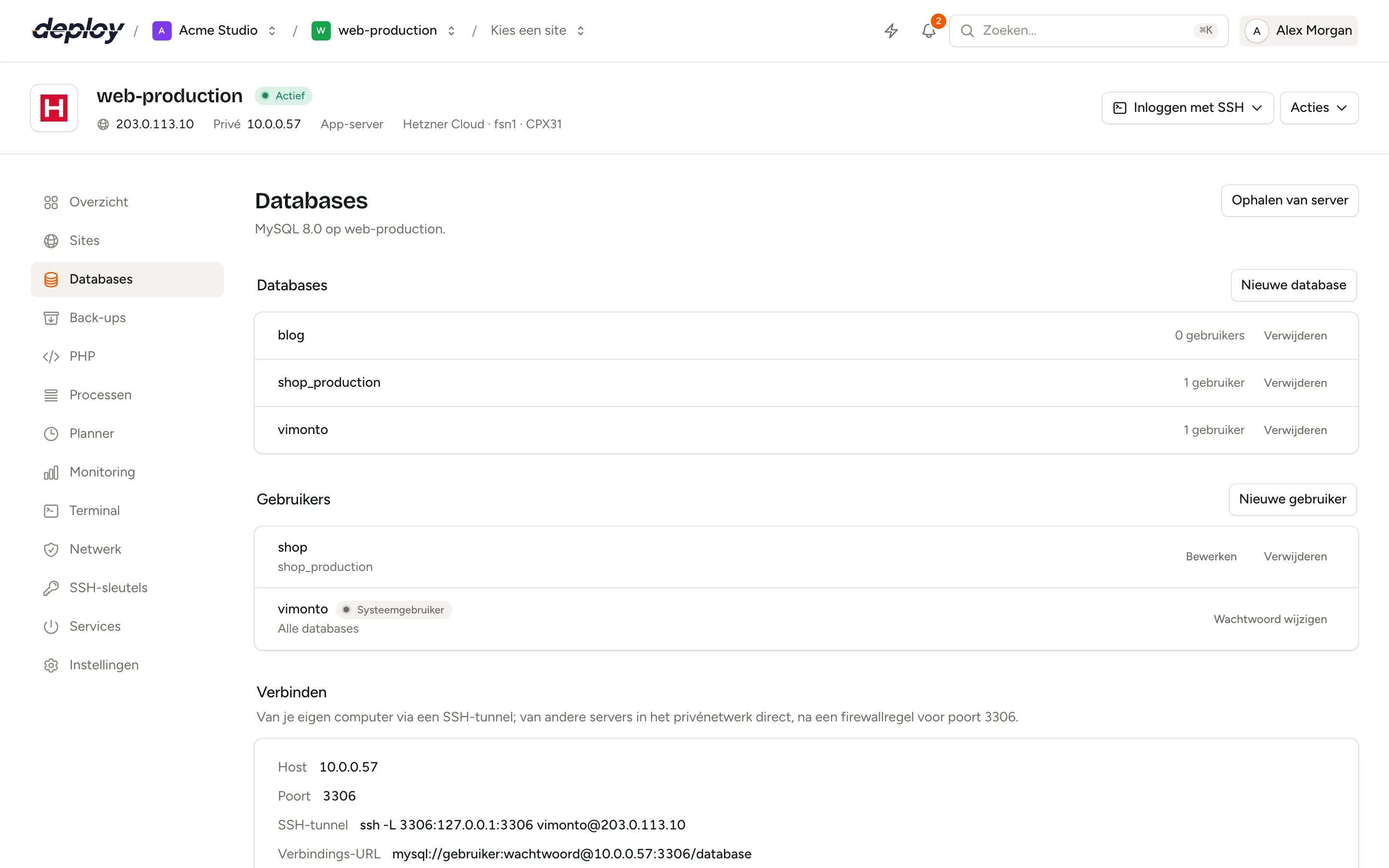Screen dimensions: 1389x868
Task: Click the Hetzner server logo tile
Action: (x=54, y=108)
